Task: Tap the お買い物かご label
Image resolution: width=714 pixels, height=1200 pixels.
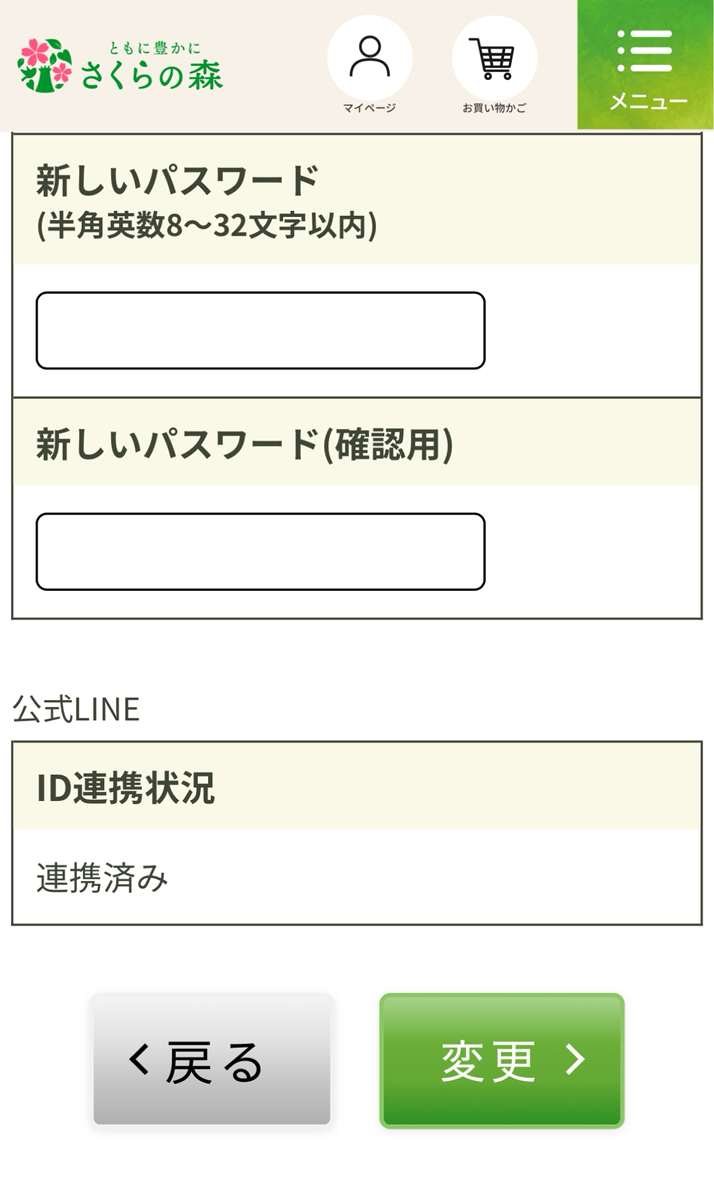Action: pos(494,108)
